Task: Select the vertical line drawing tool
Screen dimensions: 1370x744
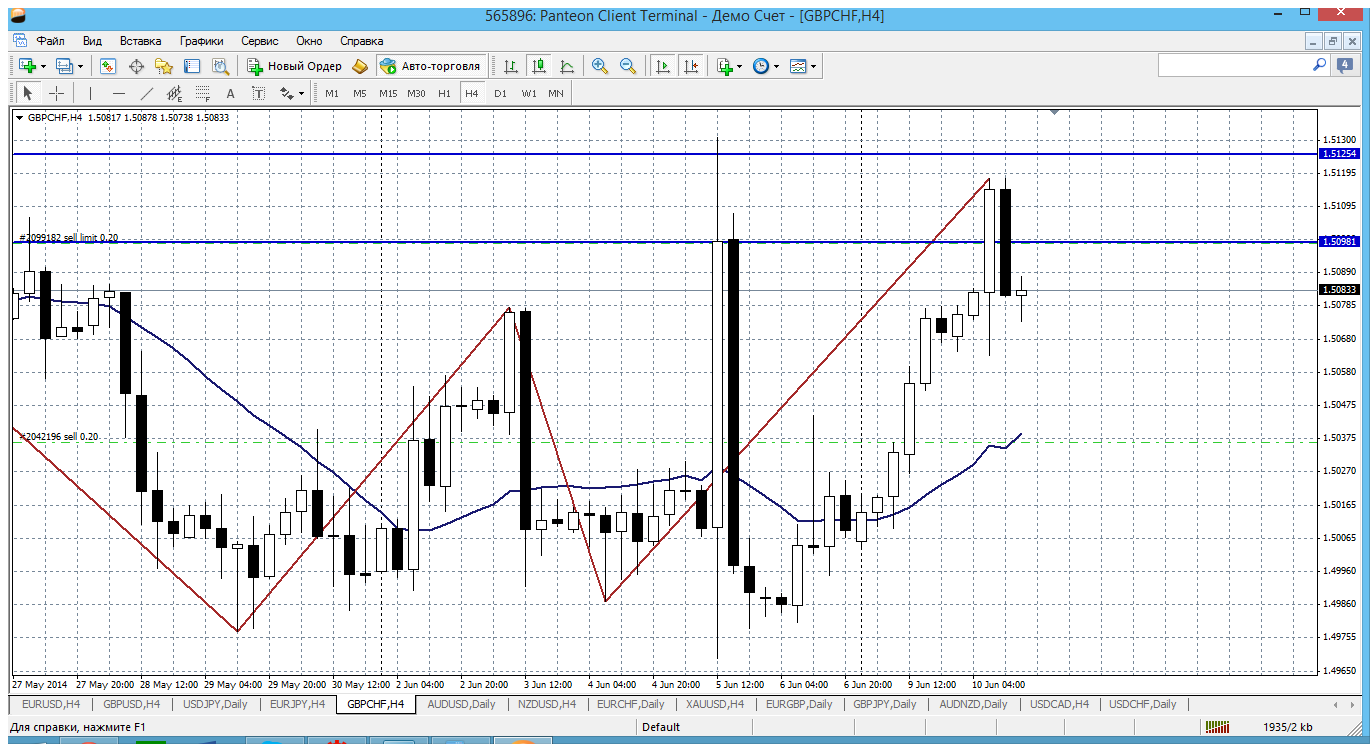Action: click(x=90, y=93)
